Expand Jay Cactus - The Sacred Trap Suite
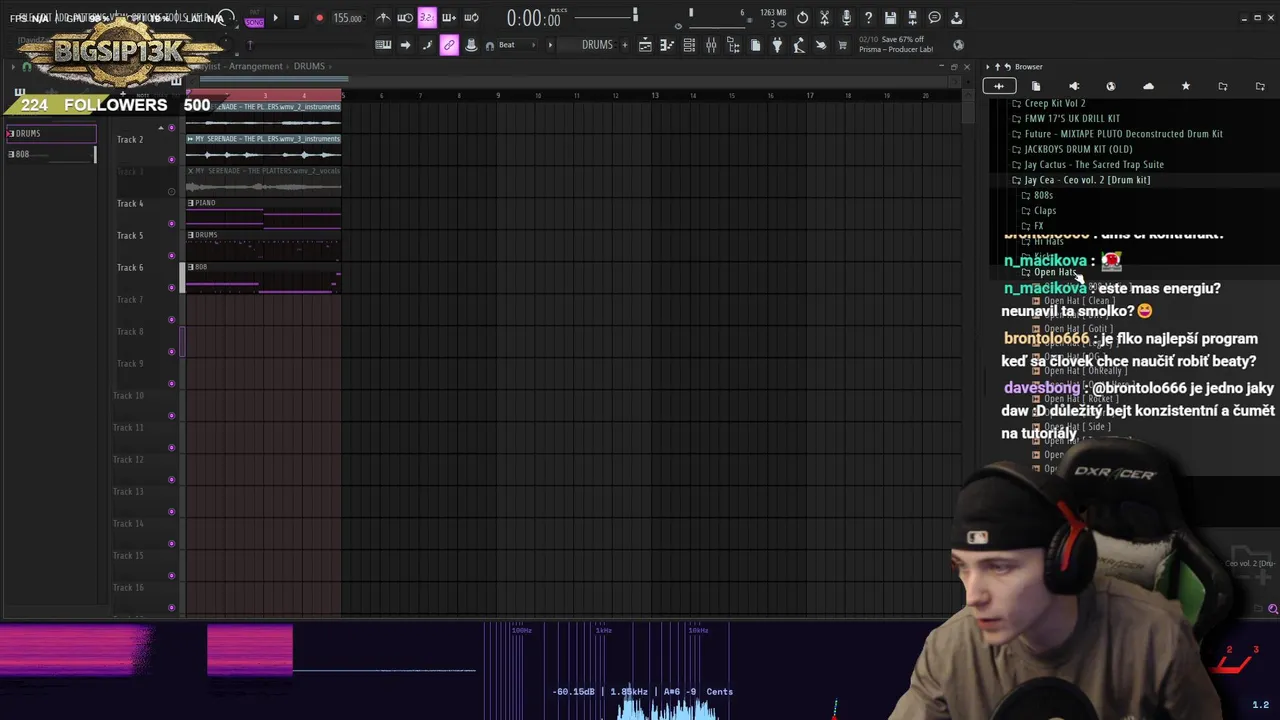The image size is (1280, 720). click(1087, 164)
